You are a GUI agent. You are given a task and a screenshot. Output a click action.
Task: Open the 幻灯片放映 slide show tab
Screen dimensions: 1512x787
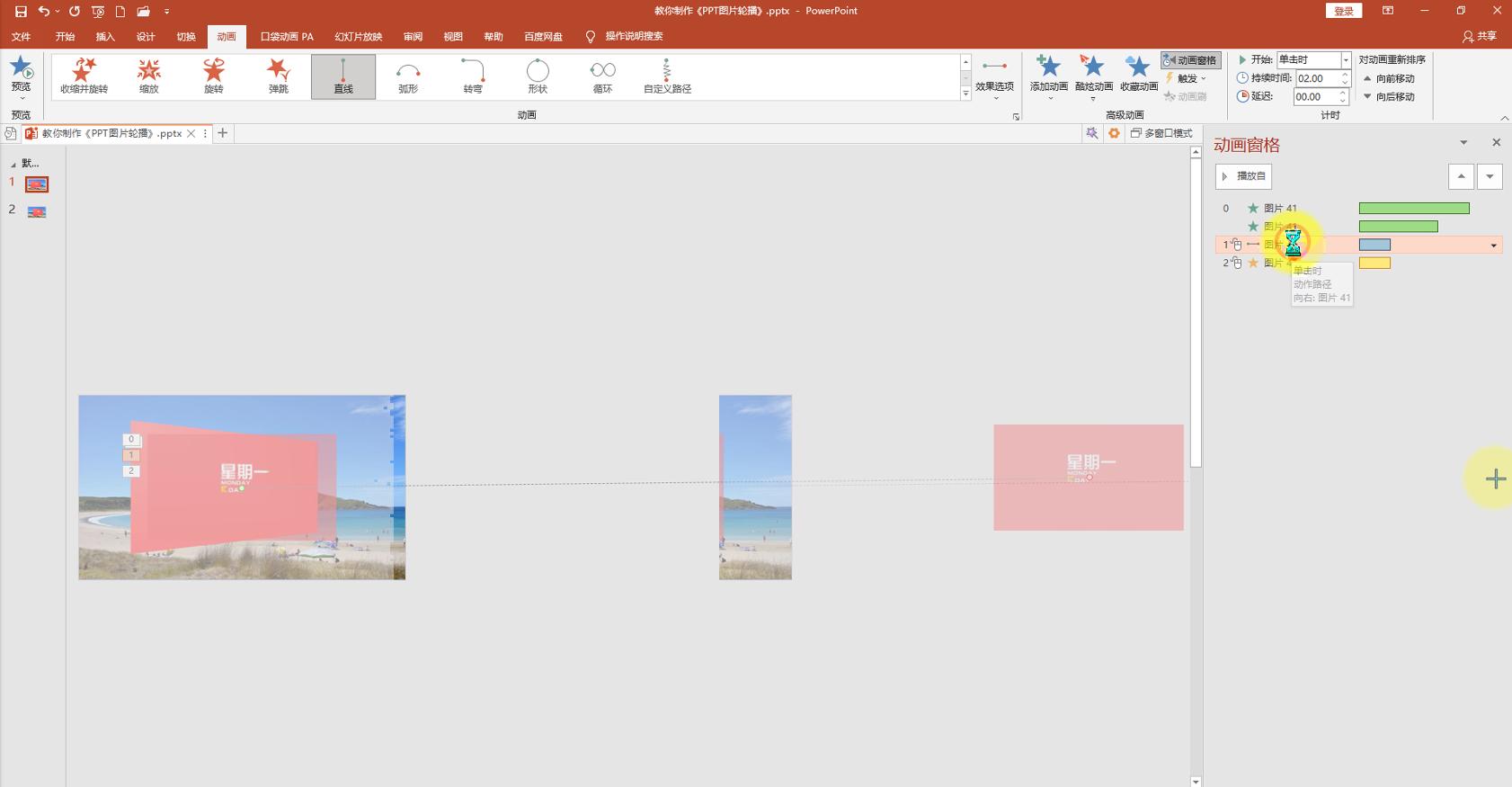click(x=358, y=37)
